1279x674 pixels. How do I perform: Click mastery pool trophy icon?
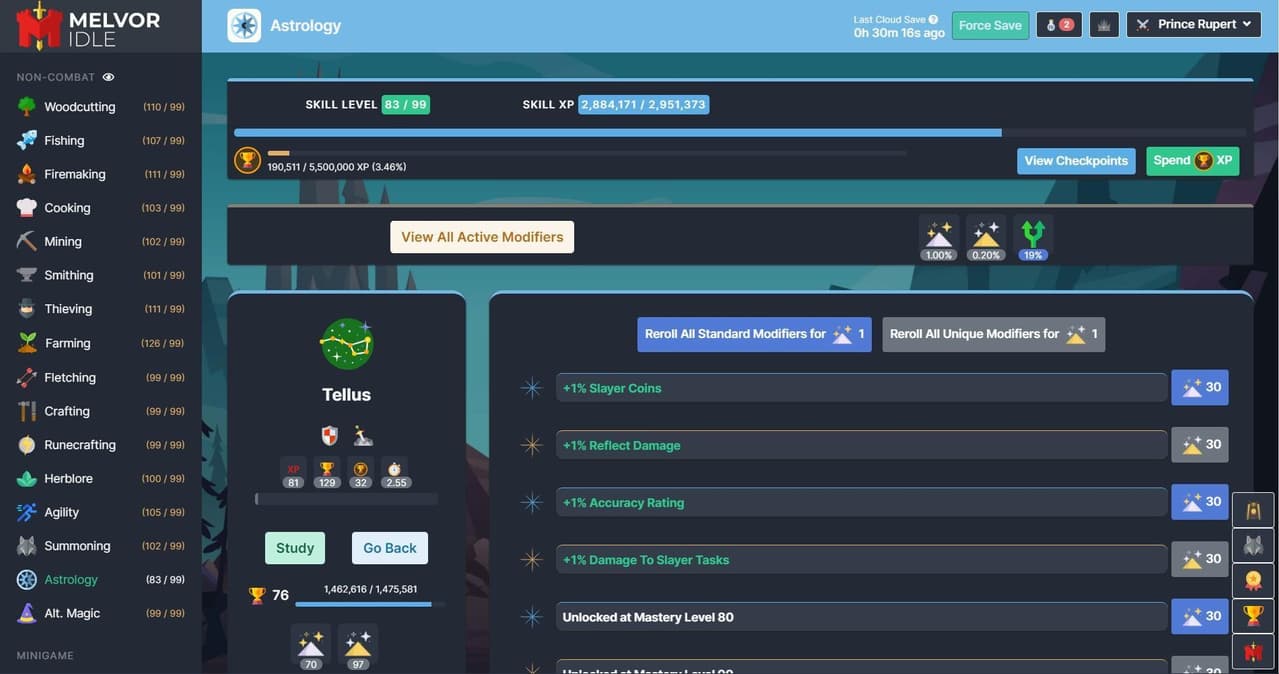pos(247,160)
